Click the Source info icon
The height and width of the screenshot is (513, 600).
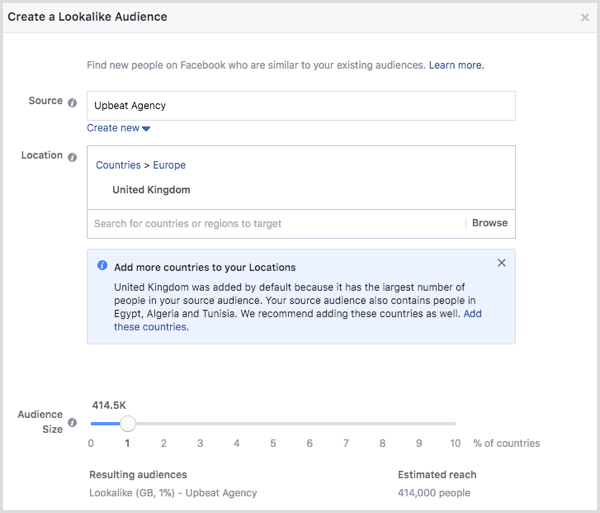click(x=72, y=103)
